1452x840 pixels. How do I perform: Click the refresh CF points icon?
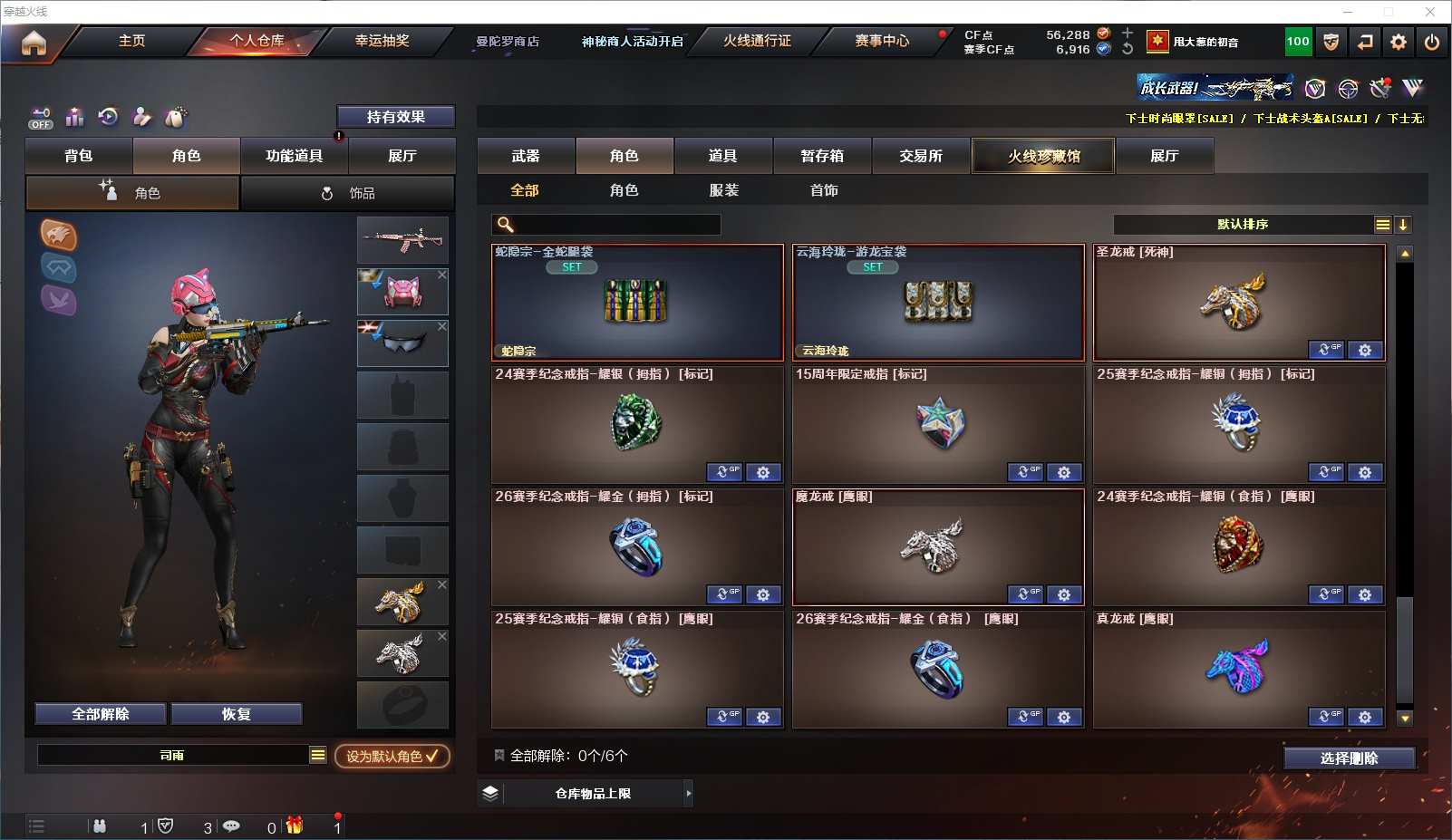pyautogui.click(x=1128, y=49)
